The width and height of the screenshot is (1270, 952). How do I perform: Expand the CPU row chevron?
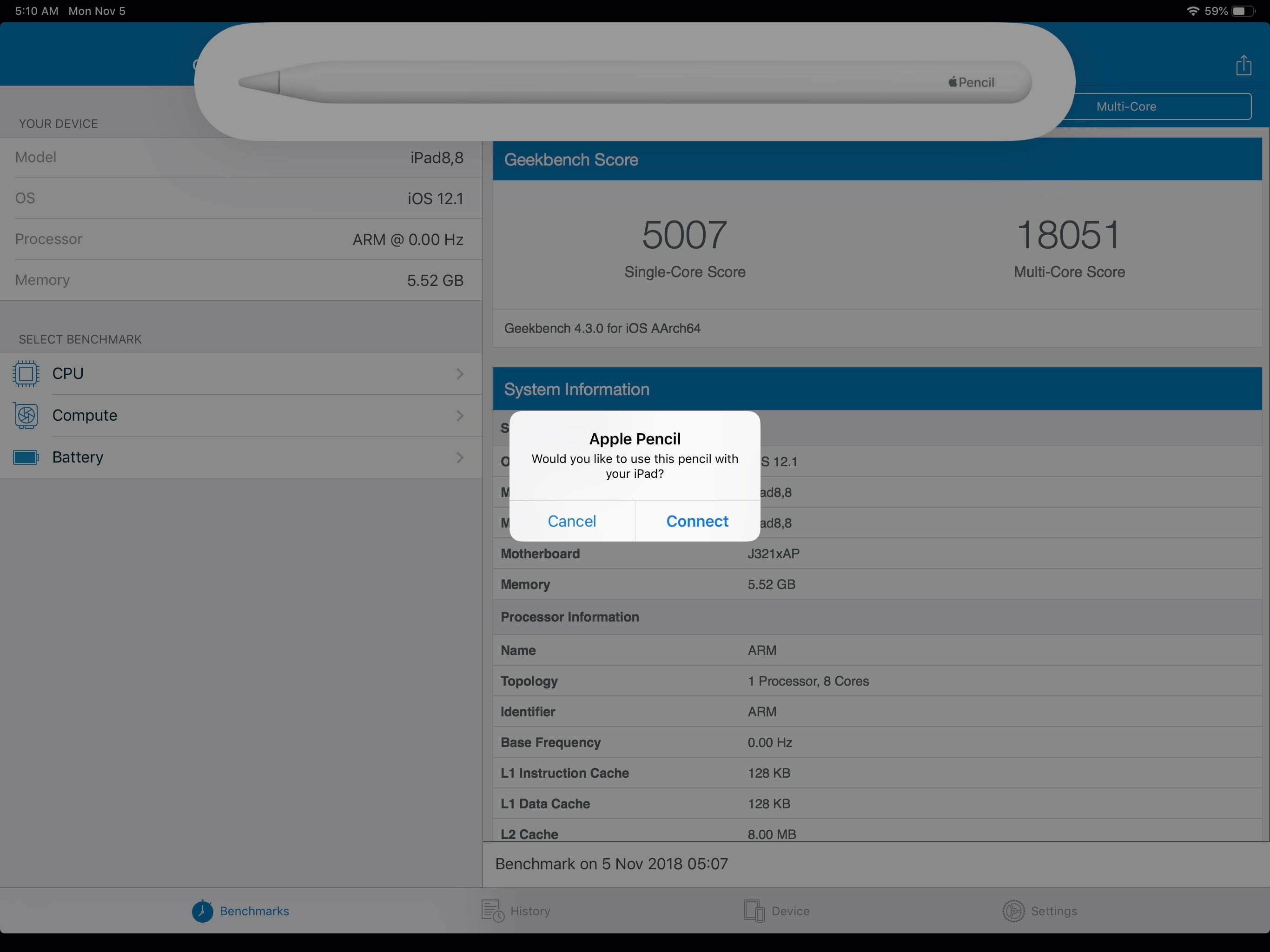tap(460, 374)
